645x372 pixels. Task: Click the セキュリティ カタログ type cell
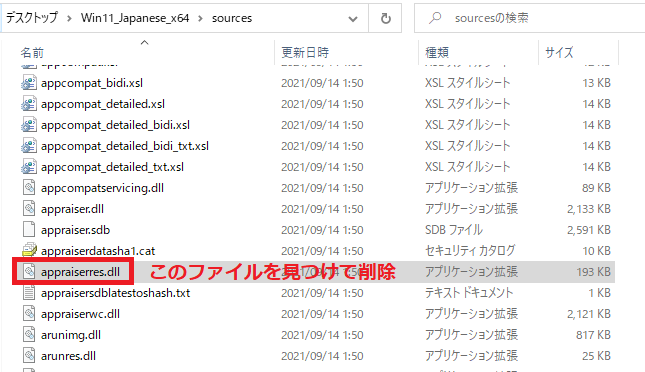pyautogui.click(x=470, y=251)
